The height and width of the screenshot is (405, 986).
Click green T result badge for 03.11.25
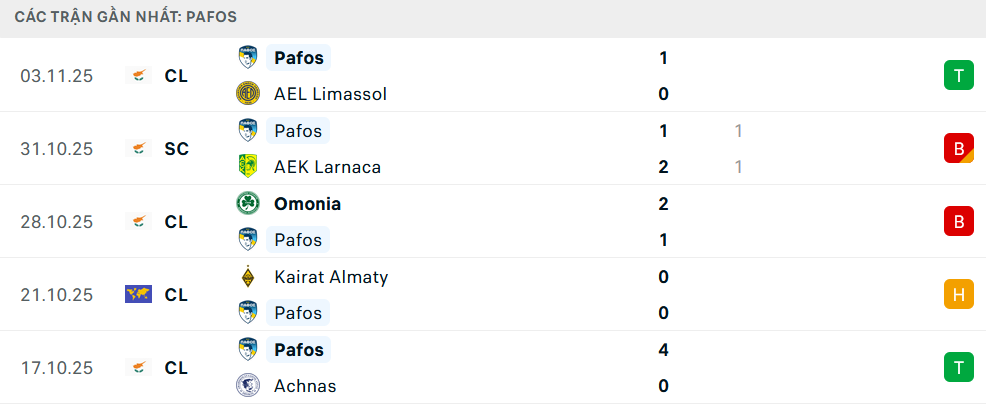point(958,75)
